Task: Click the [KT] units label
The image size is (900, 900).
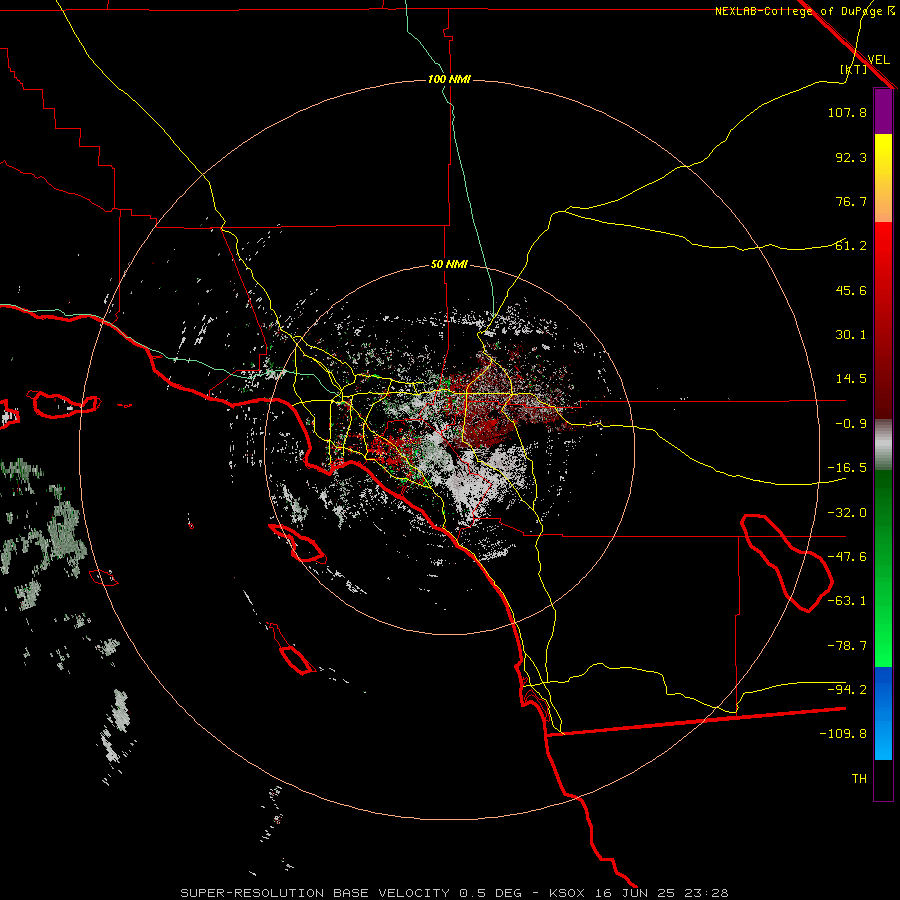Action: point(854,69)
